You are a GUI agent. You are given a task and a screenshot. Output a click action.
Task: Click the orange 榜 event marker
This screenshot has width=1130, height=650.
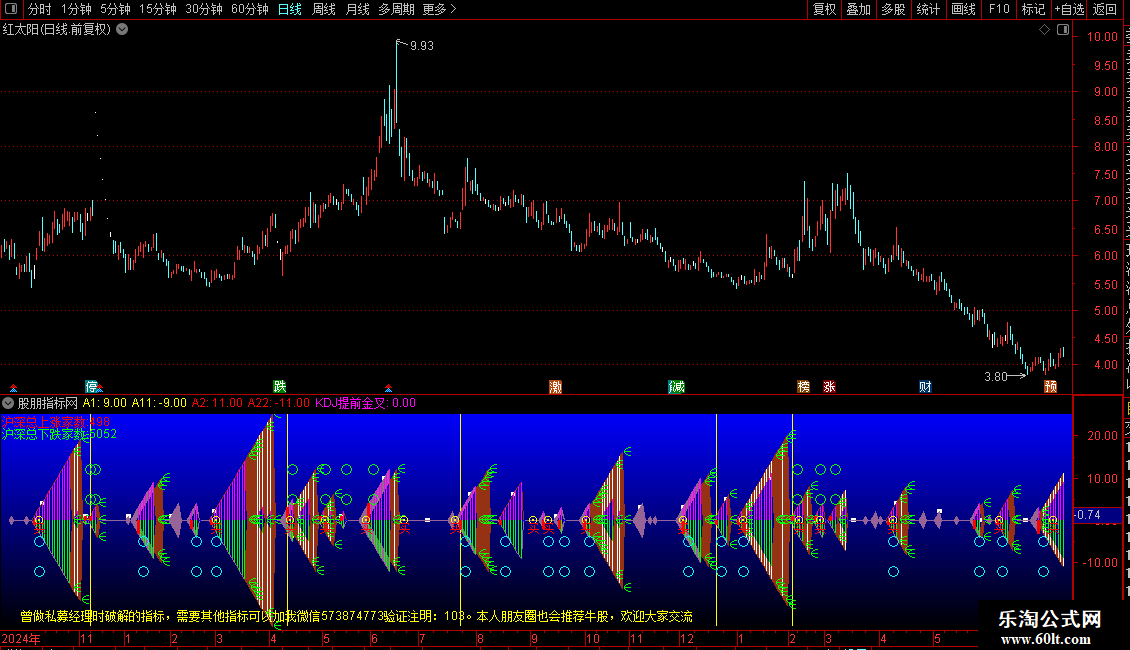click(x=804, y=386)
